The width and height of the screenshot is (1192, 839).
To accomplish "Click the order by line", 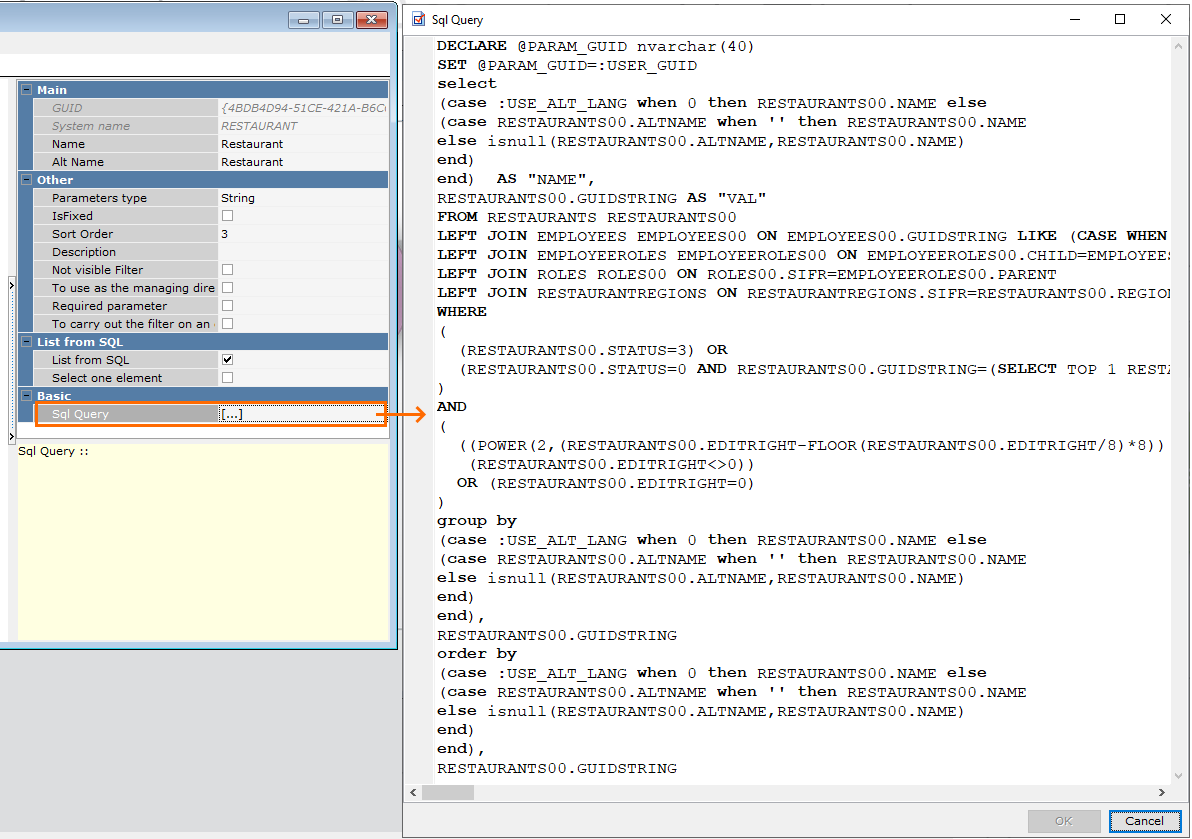I will pyautogui.click(x=477, y=654).
